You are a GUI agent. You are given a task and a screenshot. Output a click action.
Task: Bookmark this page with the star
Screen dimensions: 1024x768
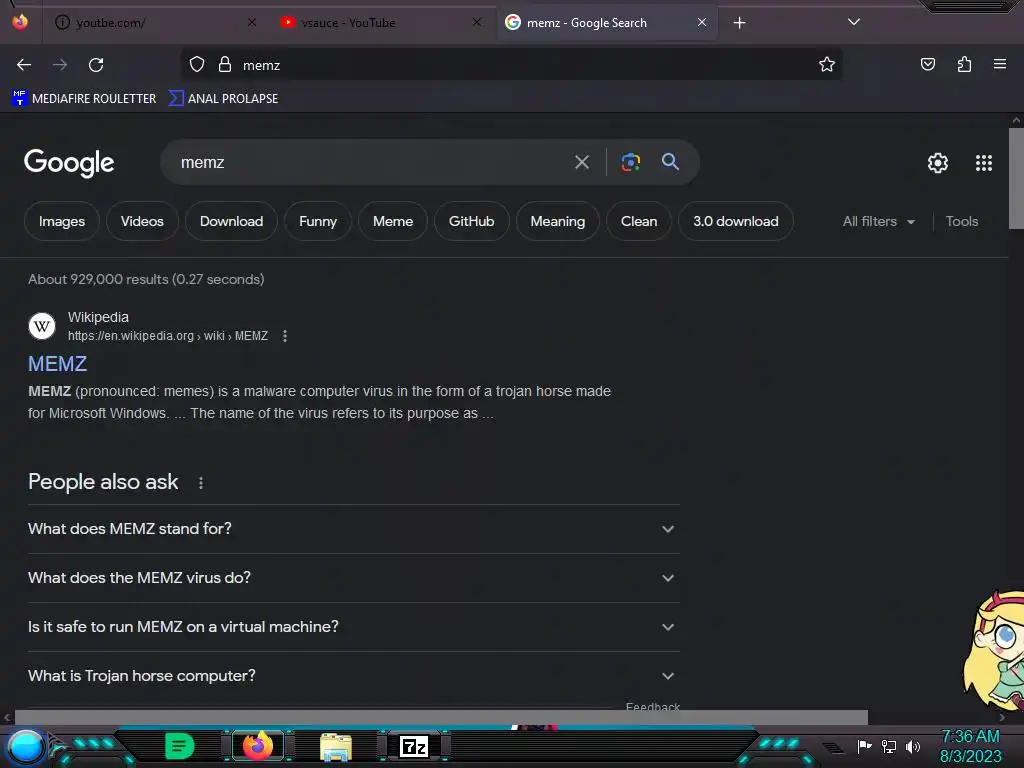[827, 65]
